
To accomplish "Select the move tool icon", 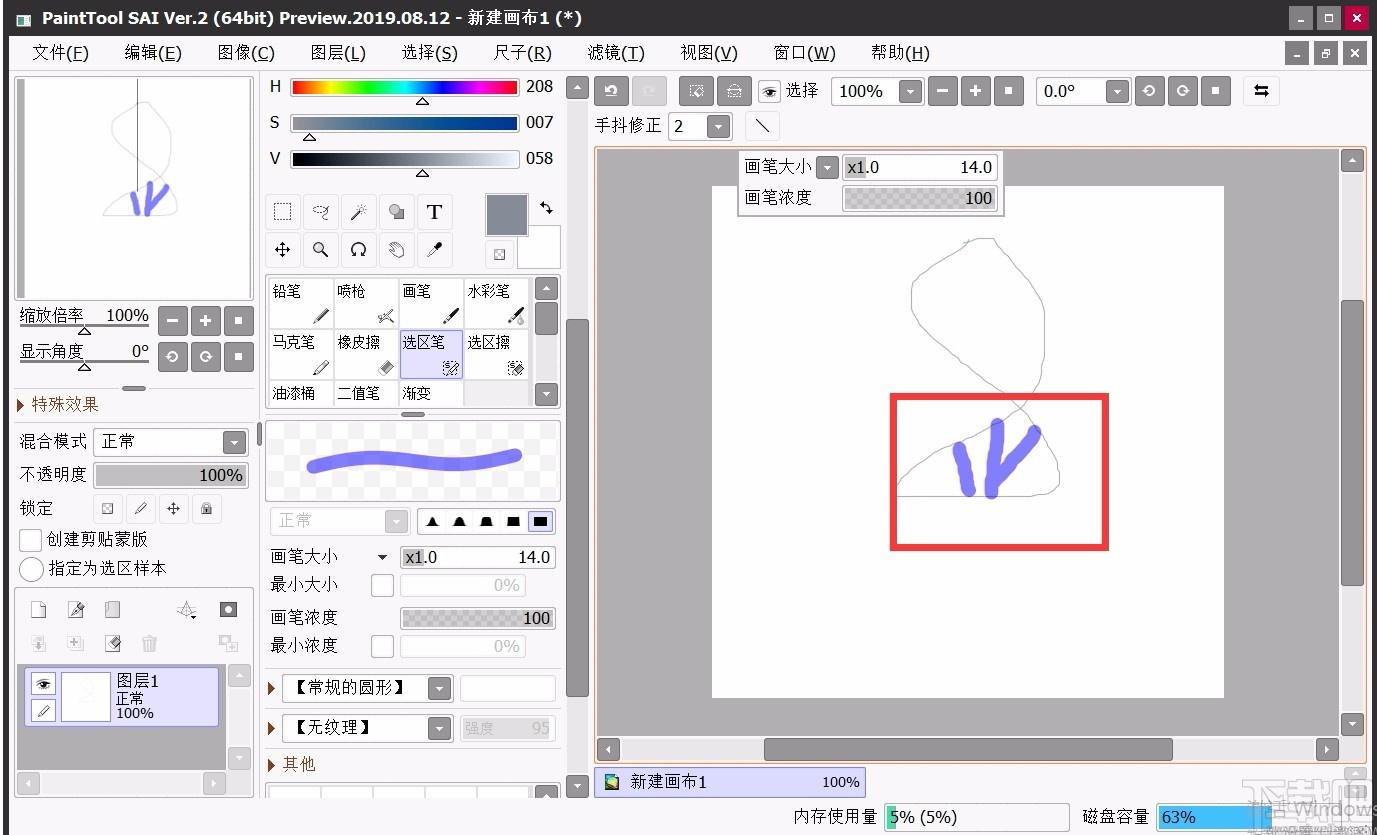I will coord(283,250).
